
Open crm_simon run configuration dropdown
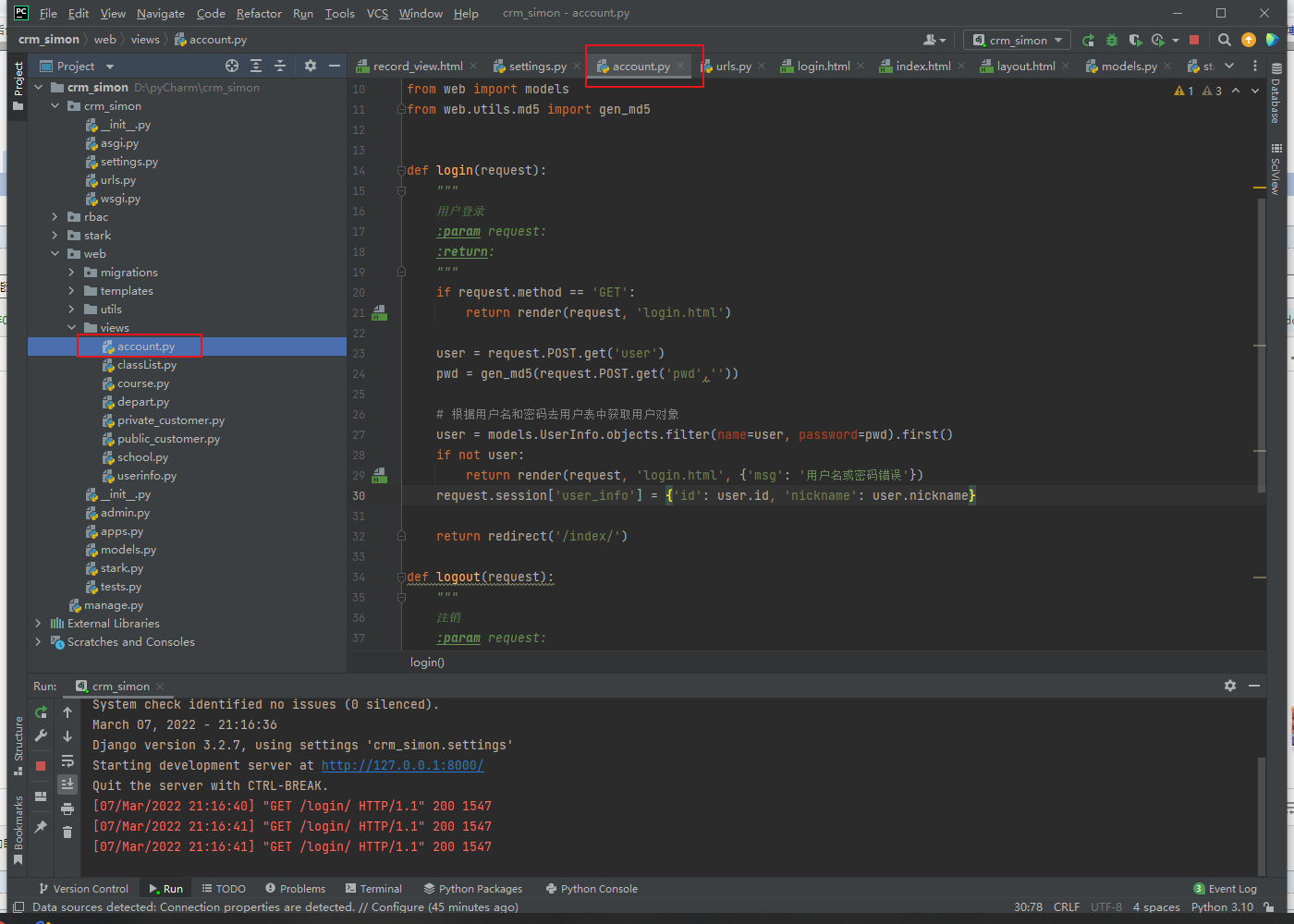coord(1018,40)
